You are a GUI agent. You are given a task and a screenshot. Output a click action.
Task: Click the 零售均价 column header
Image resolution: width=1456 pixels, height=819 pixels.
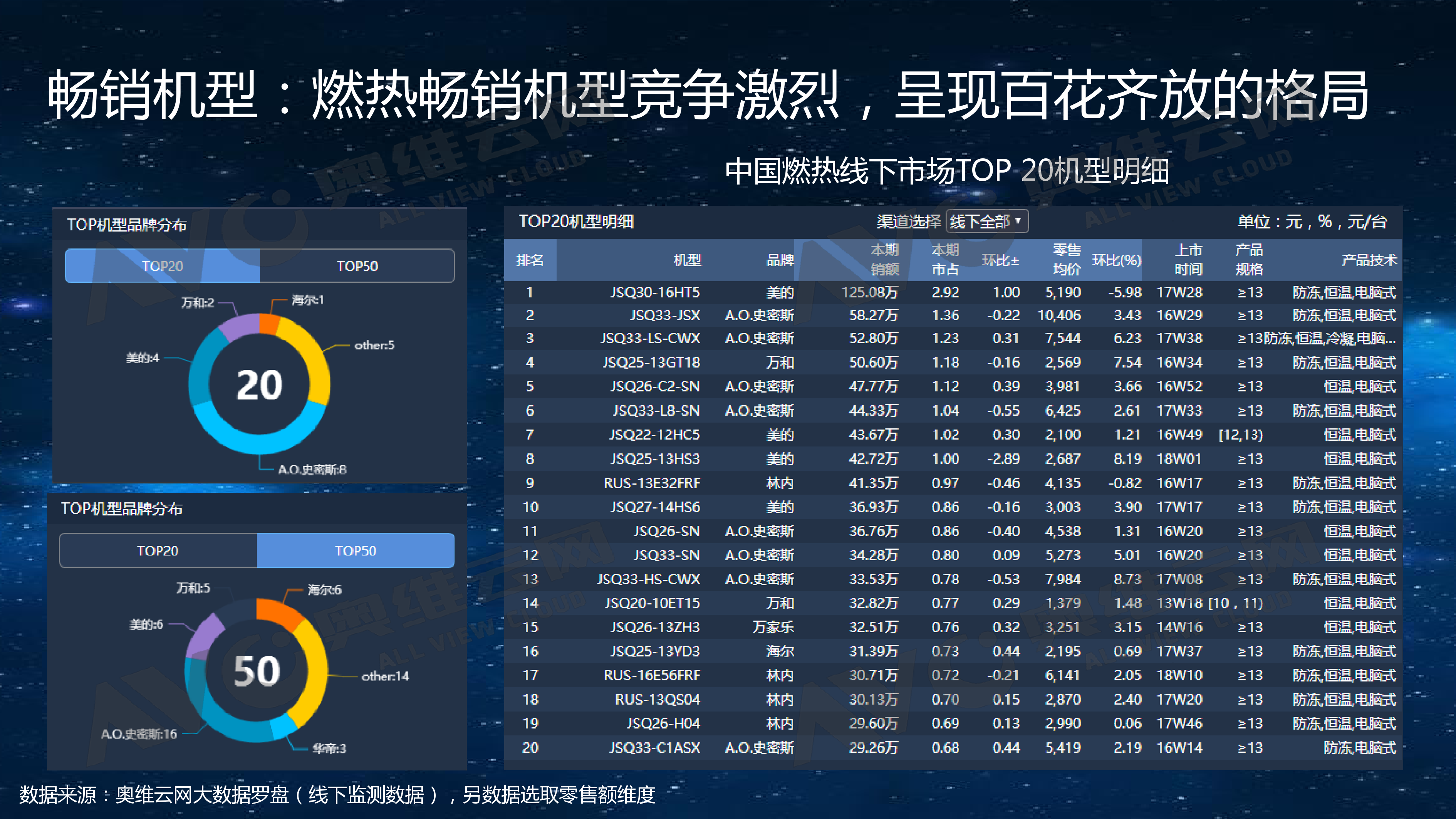point(1066,260)
